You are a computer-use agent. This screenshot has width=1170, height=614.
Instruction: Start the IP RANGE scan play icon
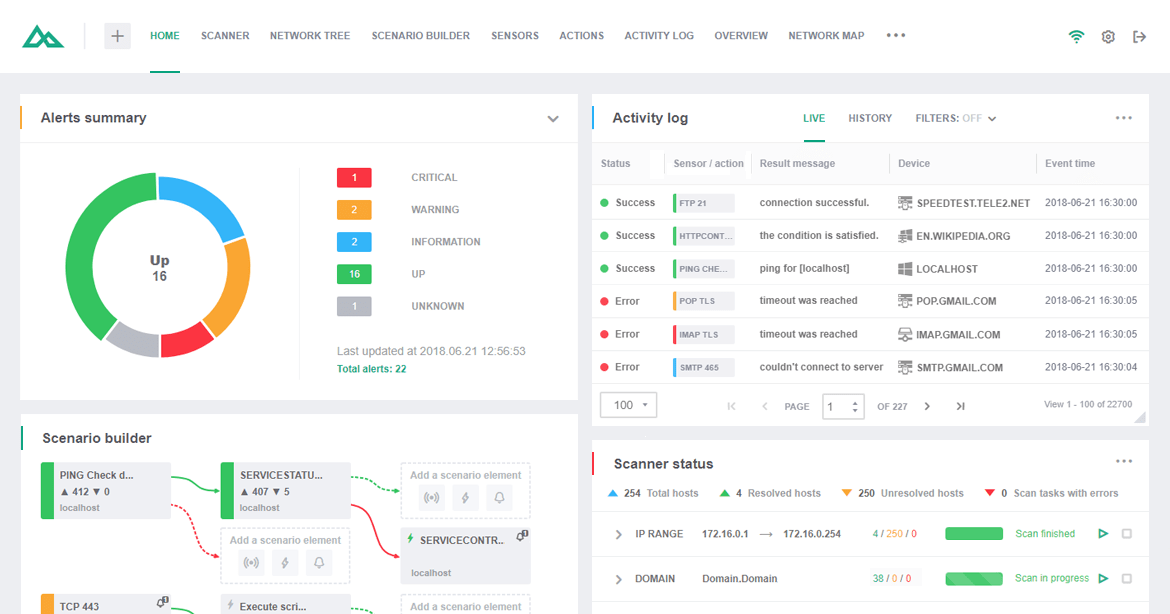tap(1103, 533)
